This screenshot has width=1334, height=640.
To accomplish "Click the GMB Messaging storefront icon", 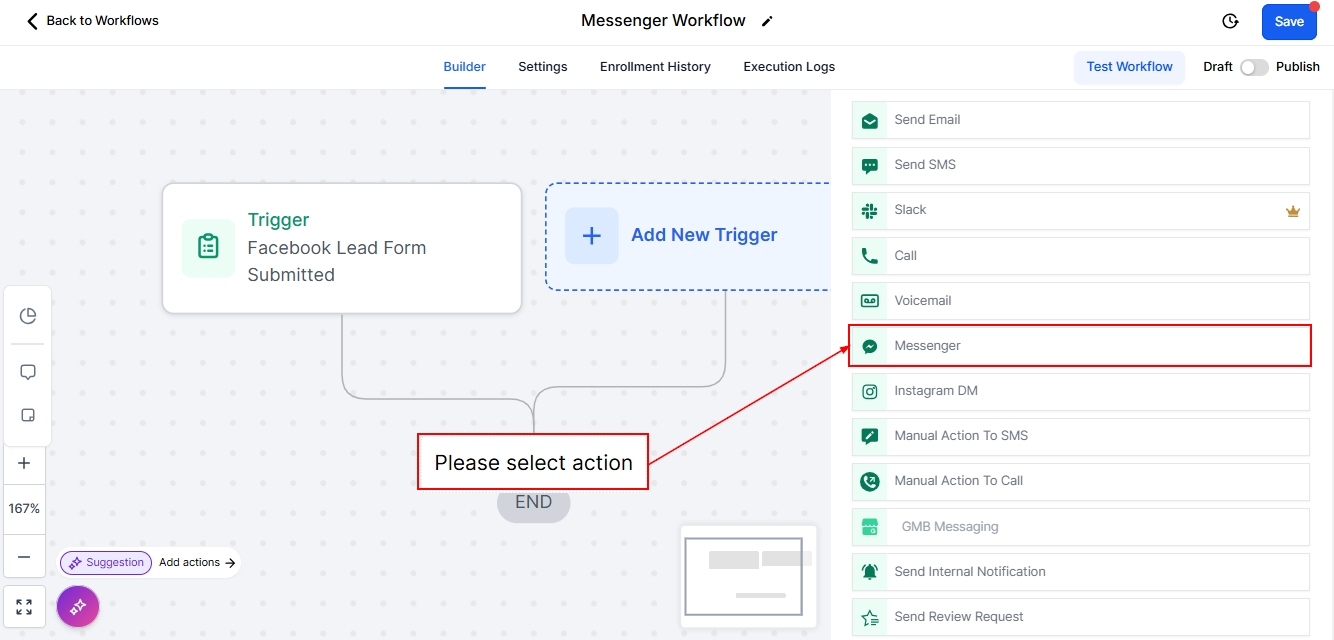I will [x=870, y=527].
